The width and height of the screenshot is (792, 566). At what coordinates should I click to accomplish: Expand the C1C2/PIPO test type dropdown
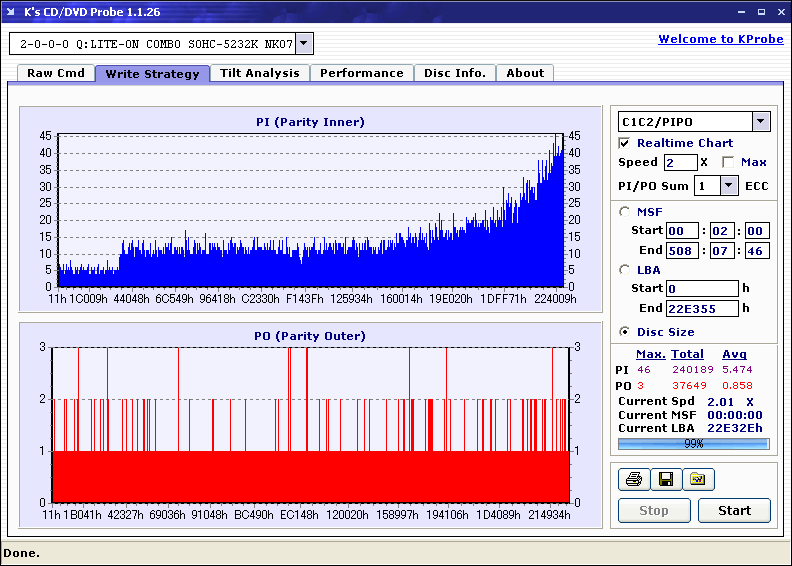[x=760, y=122]
